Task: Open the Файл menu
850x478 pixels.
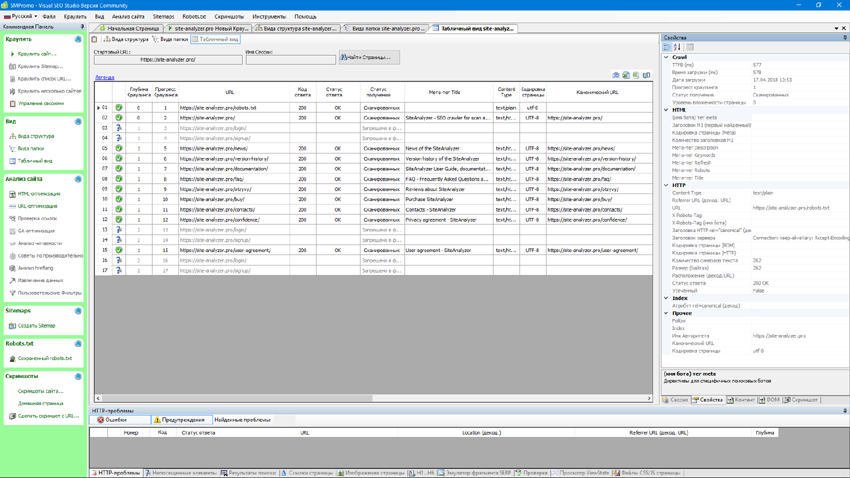Action: click(49, 16)
